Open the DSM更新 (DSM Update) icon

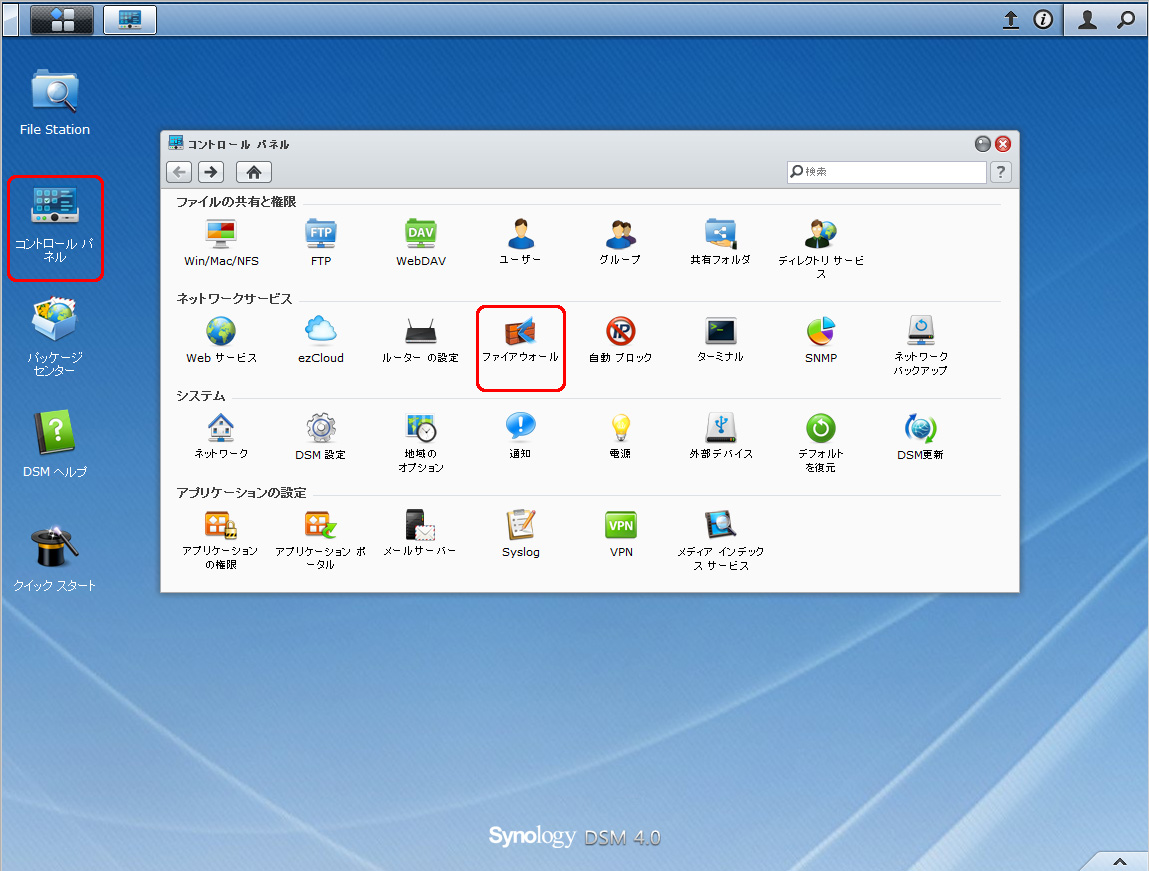coord(920,430)
